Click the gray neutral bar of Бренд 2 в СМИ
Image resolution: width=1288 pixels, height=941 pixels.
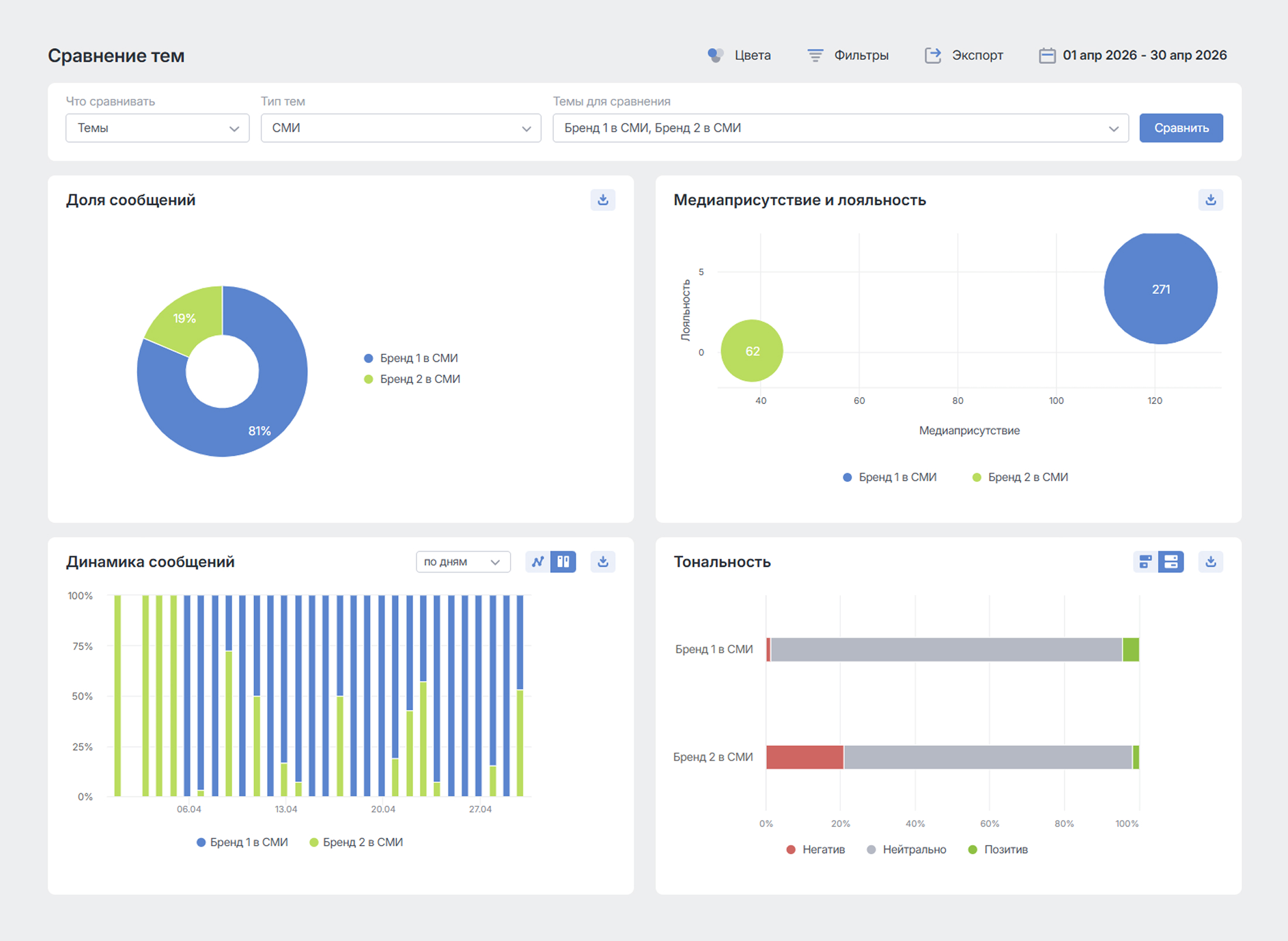[x=988, y=757]
